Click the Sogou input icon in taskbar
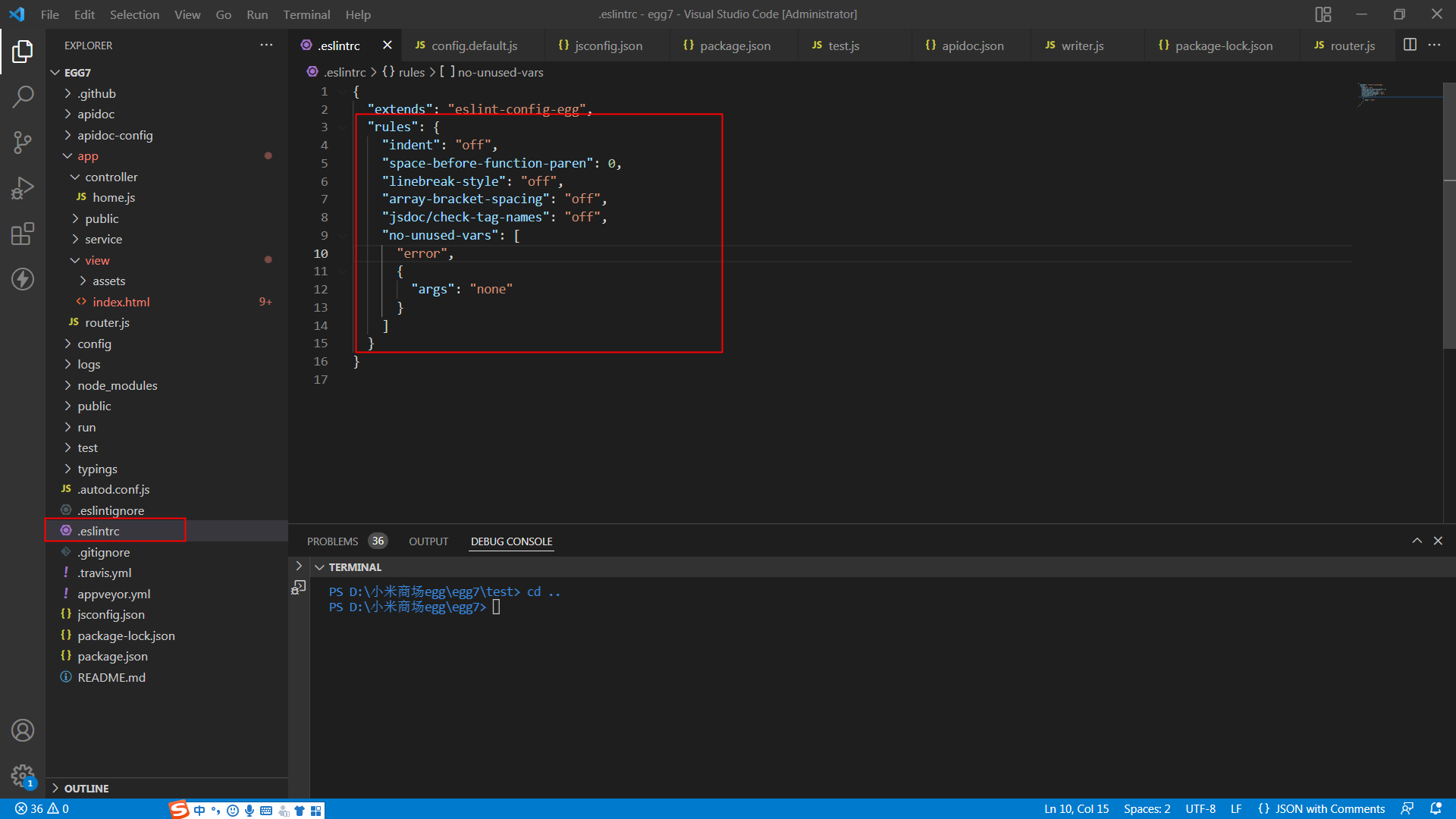Image resolution: width=1456 pixels, height=819 pixels. click(179, 809)
